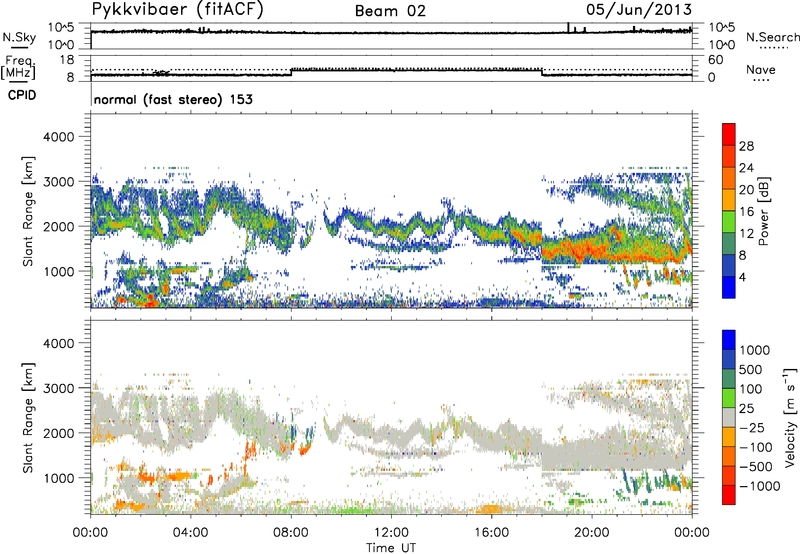Click the '1000' velocity colorbar value
The image size is (800, 554).
(755, 350)
